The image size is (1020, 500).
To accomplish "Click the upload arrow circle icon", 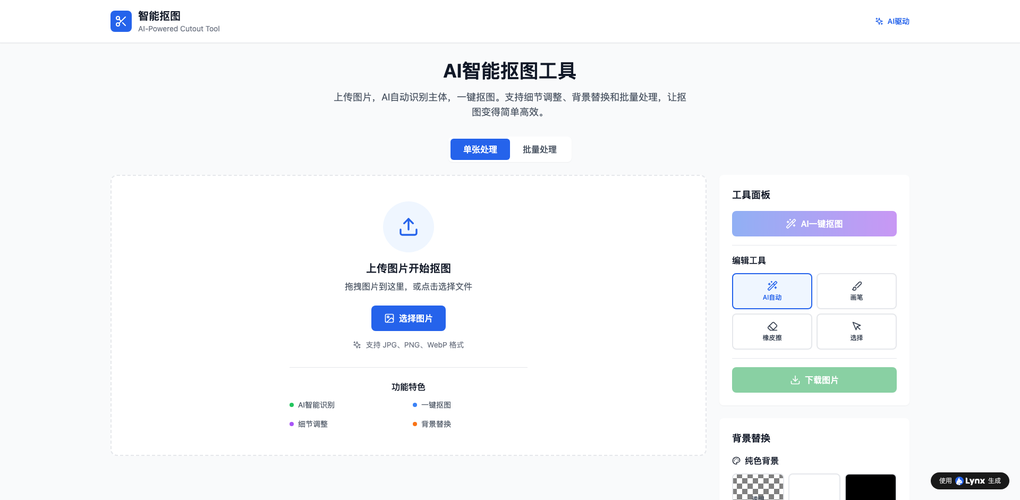I will coord(409,227).
